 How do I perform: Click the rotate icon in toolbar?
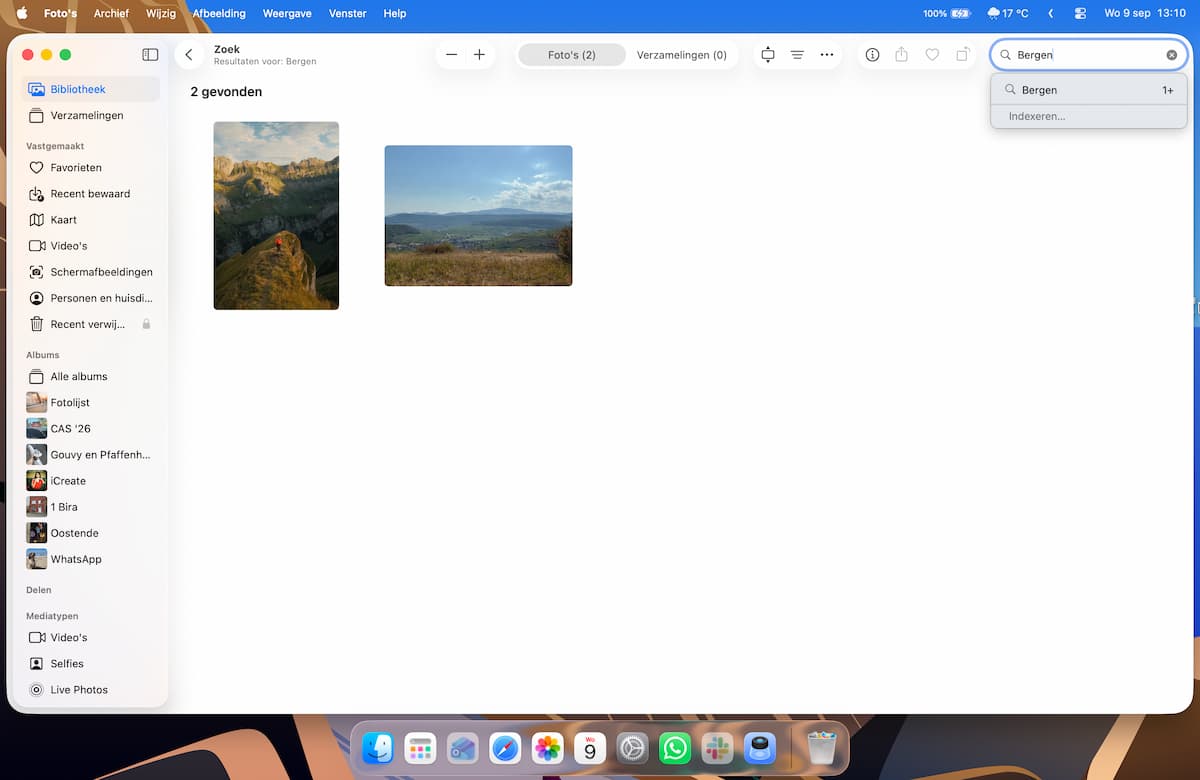(962, 55)
